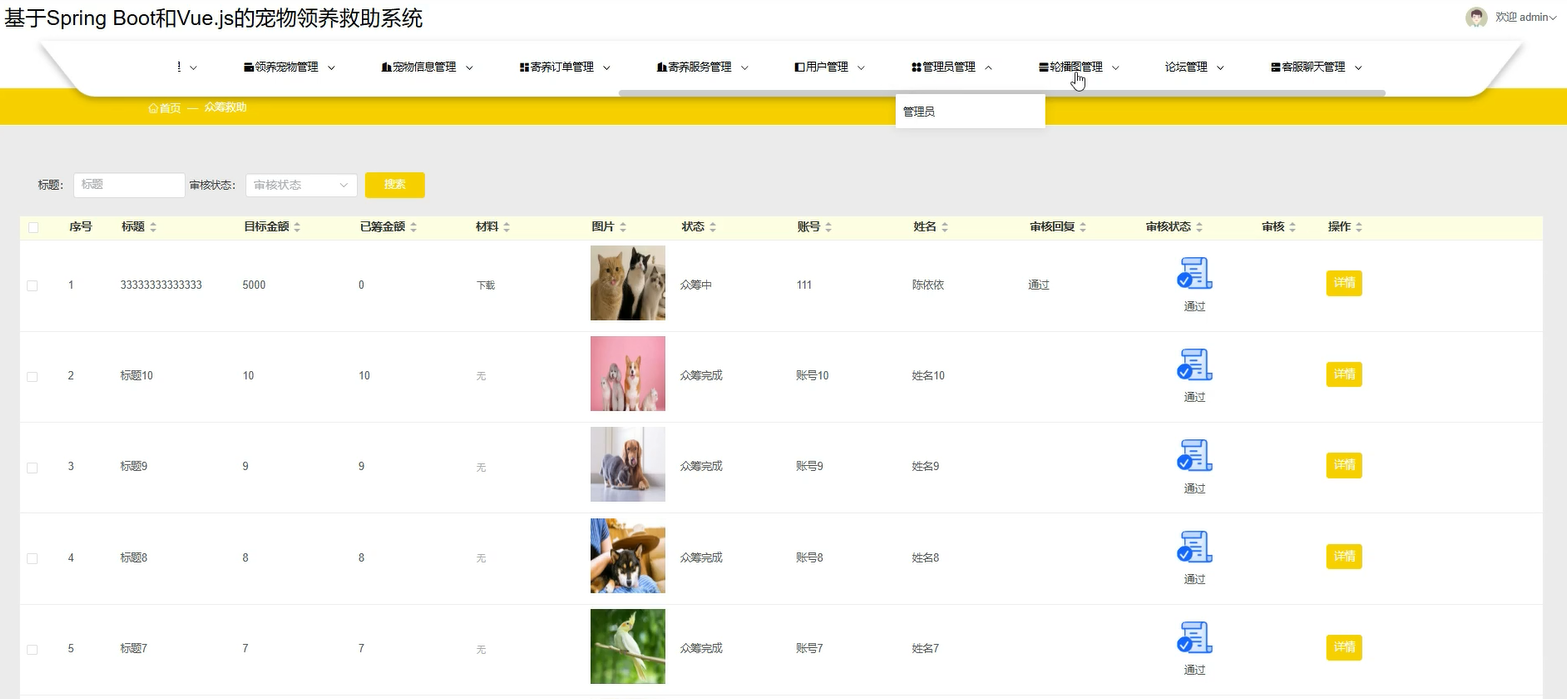Expand the 论坛管理 menu
Image resolution: width=1567 pixels, height=699 pixels.
pyautogui.click(x=1195, y=67)
